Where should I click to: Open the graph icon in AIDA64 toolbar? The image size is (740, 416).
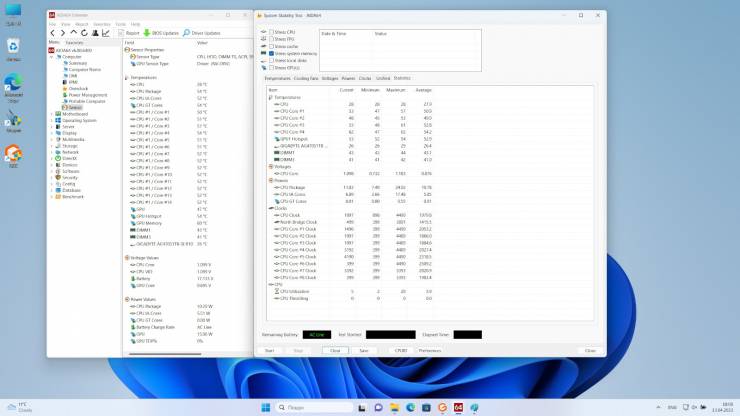click(x=106, y=33)
